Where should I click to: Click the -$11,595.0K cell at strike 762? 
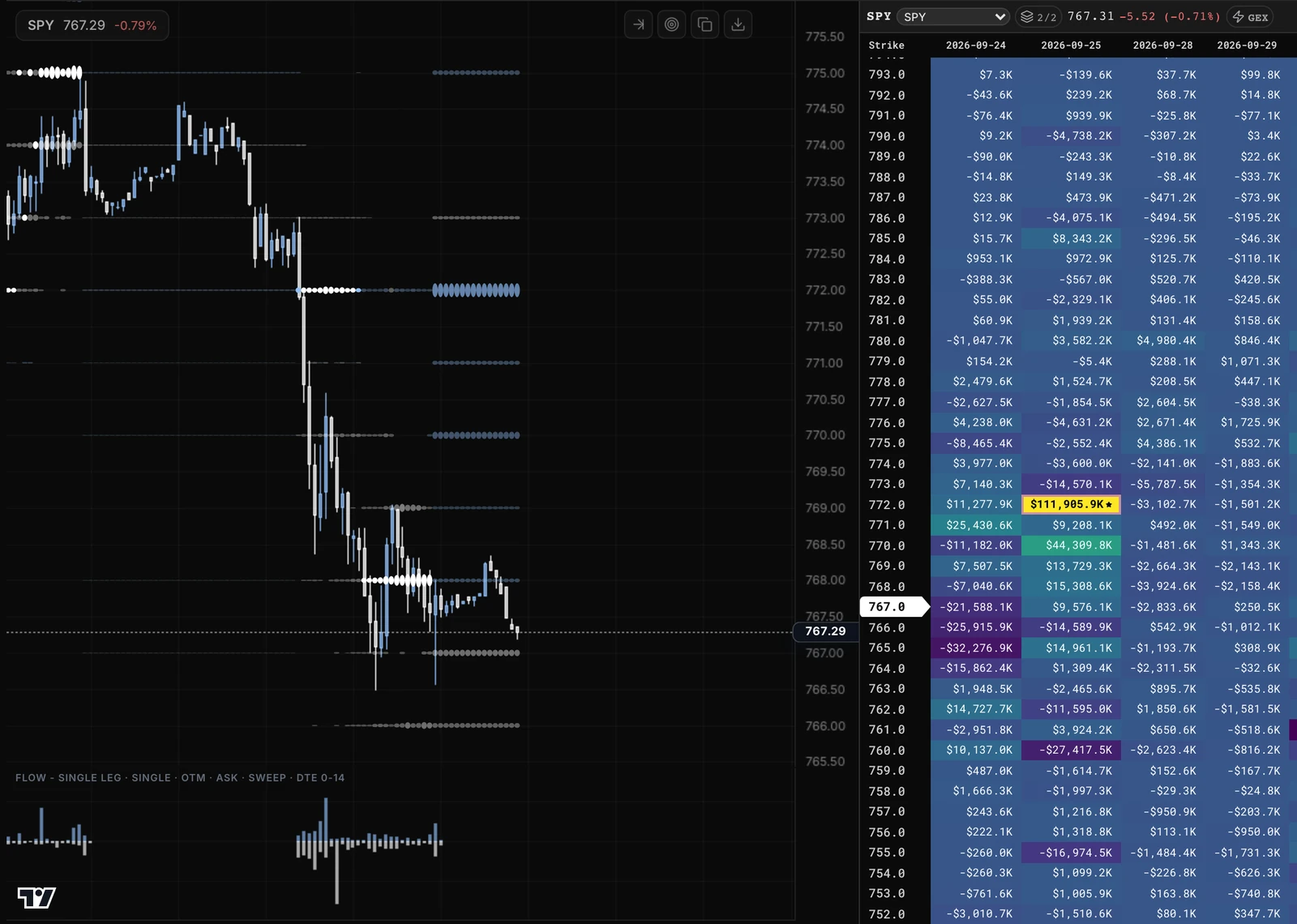click(x=1071, y=709)
